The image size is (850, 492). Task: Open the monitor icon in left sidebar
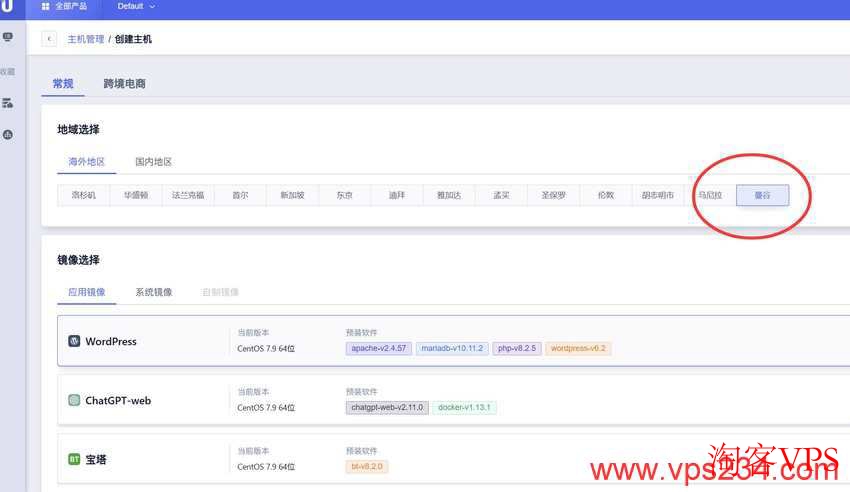coord(8,37)
